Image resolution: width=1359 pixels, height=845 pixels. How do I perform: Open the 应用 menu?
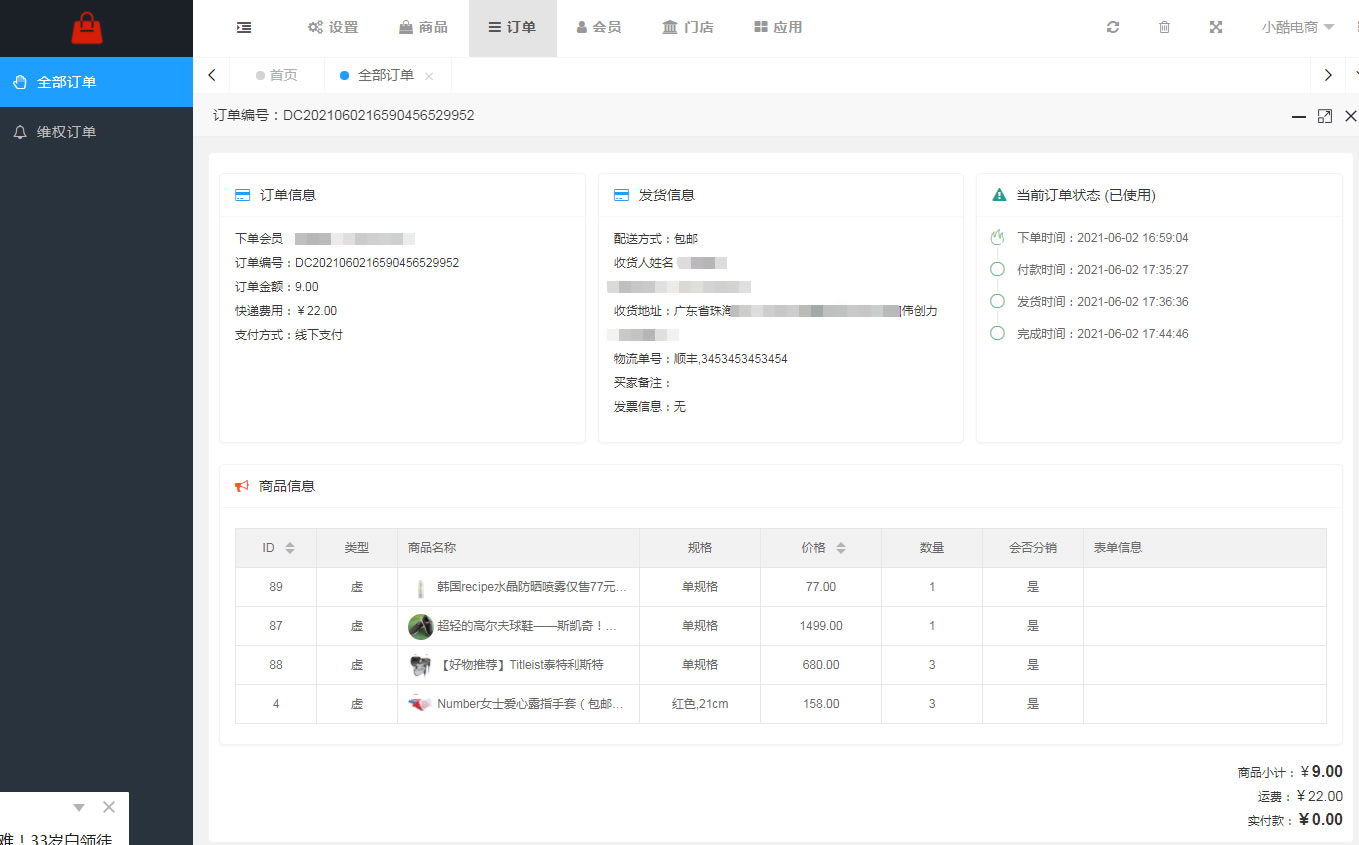[x=778, y=28]
